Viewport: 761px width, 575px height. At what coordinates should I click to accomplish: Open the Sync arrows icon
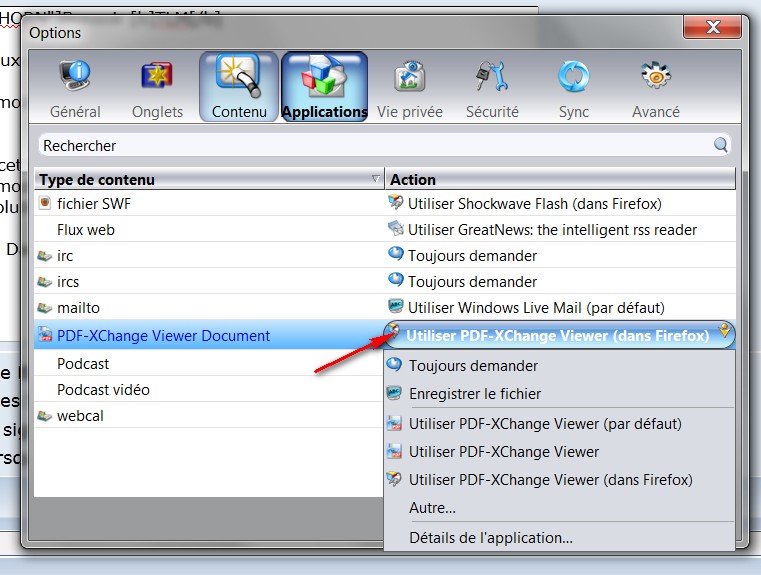(x=573, y=76)
